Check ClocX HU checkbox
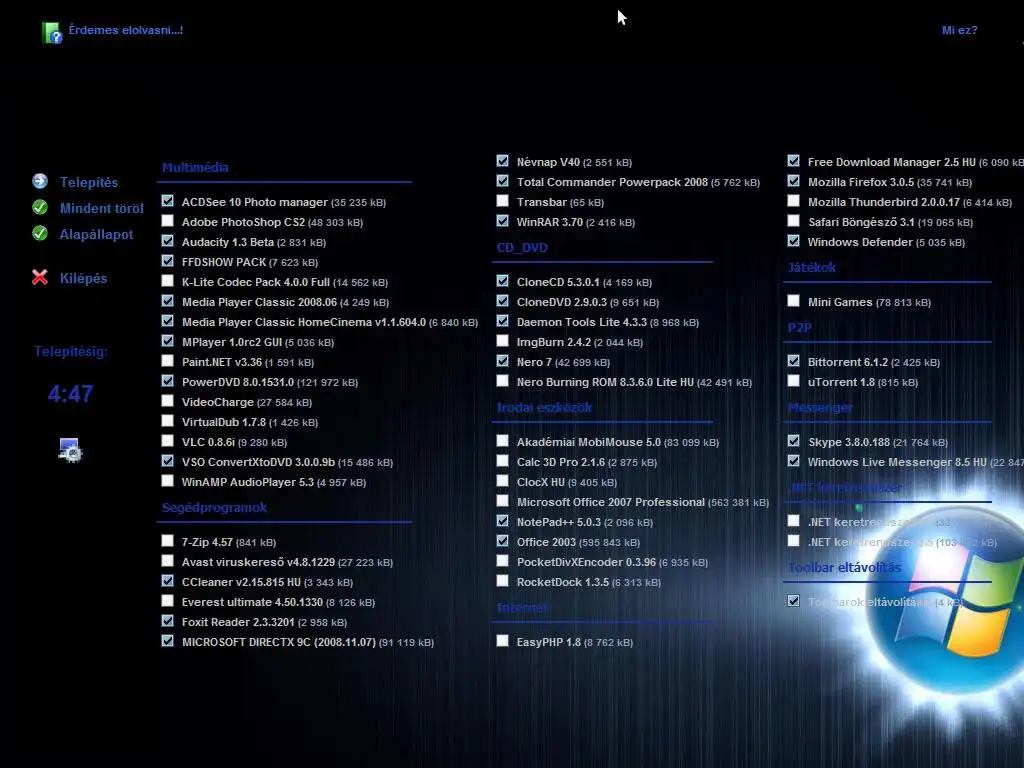Viewport: 1024px width, 768px height. (x=502, y=481)
